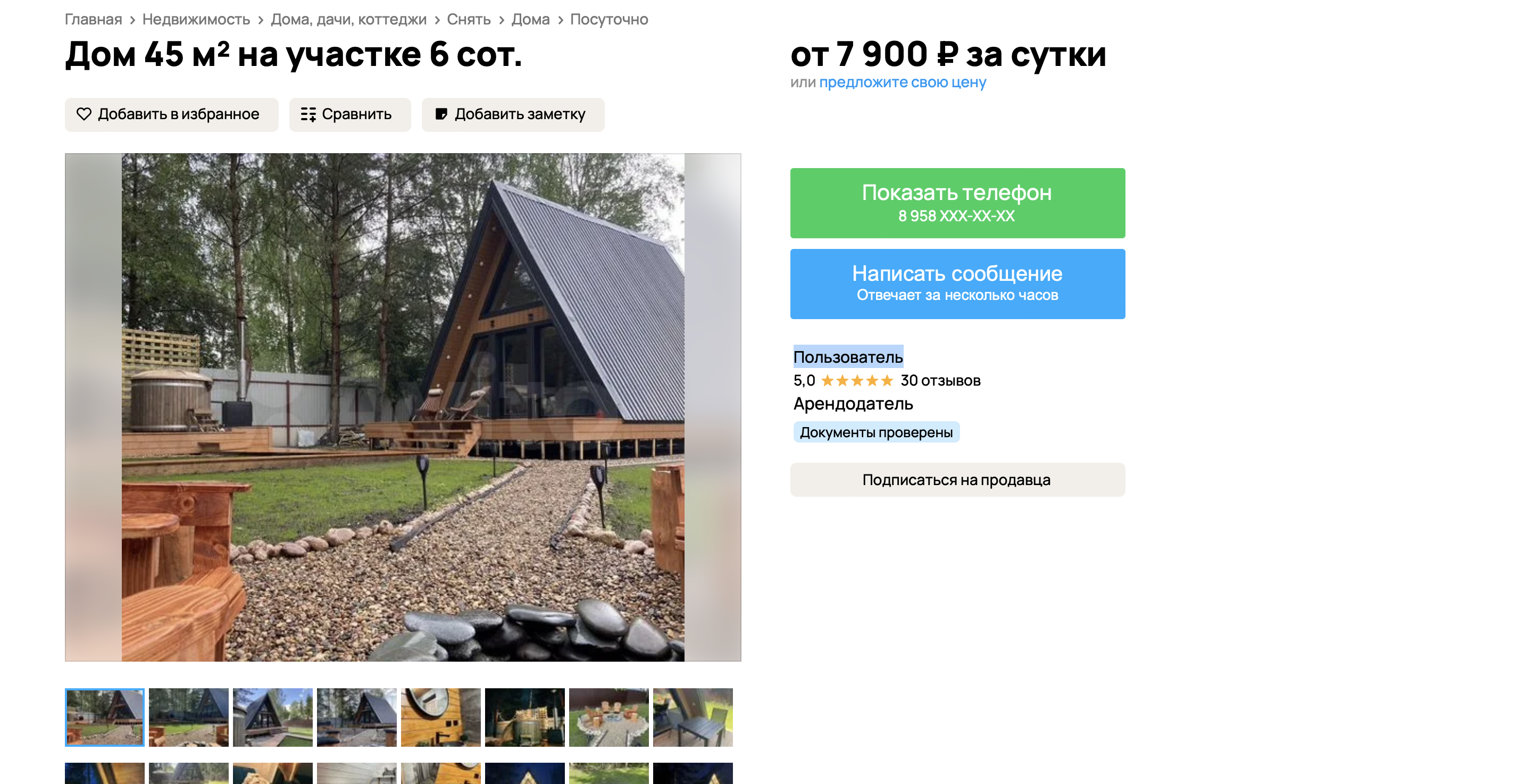Image resolution: width=1518 pixels, height=784 pixels.
Task: Click the Документы проверены badge
Action: [876, 432]
